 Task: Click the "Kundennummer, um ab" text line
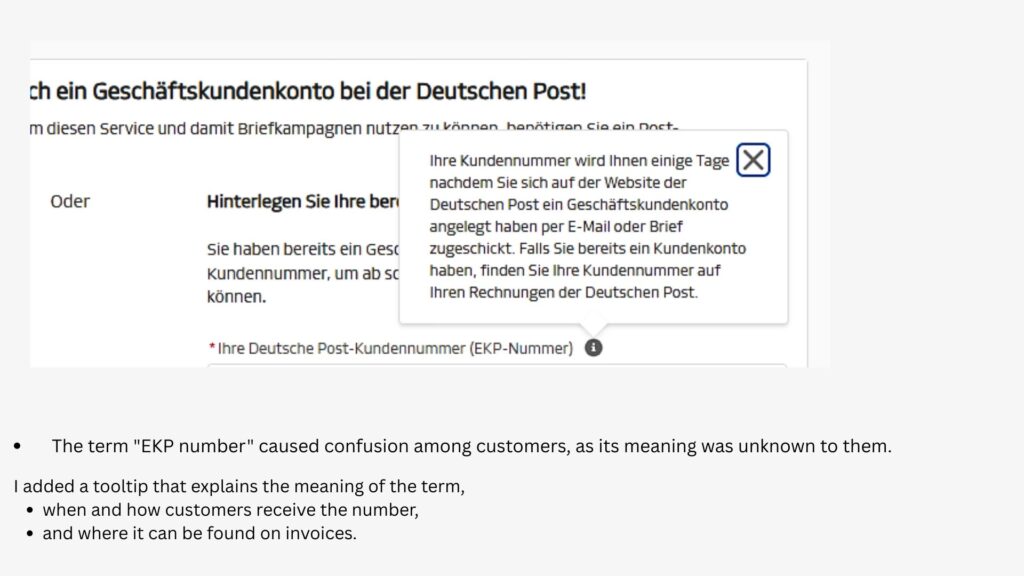tap(302, 273)
